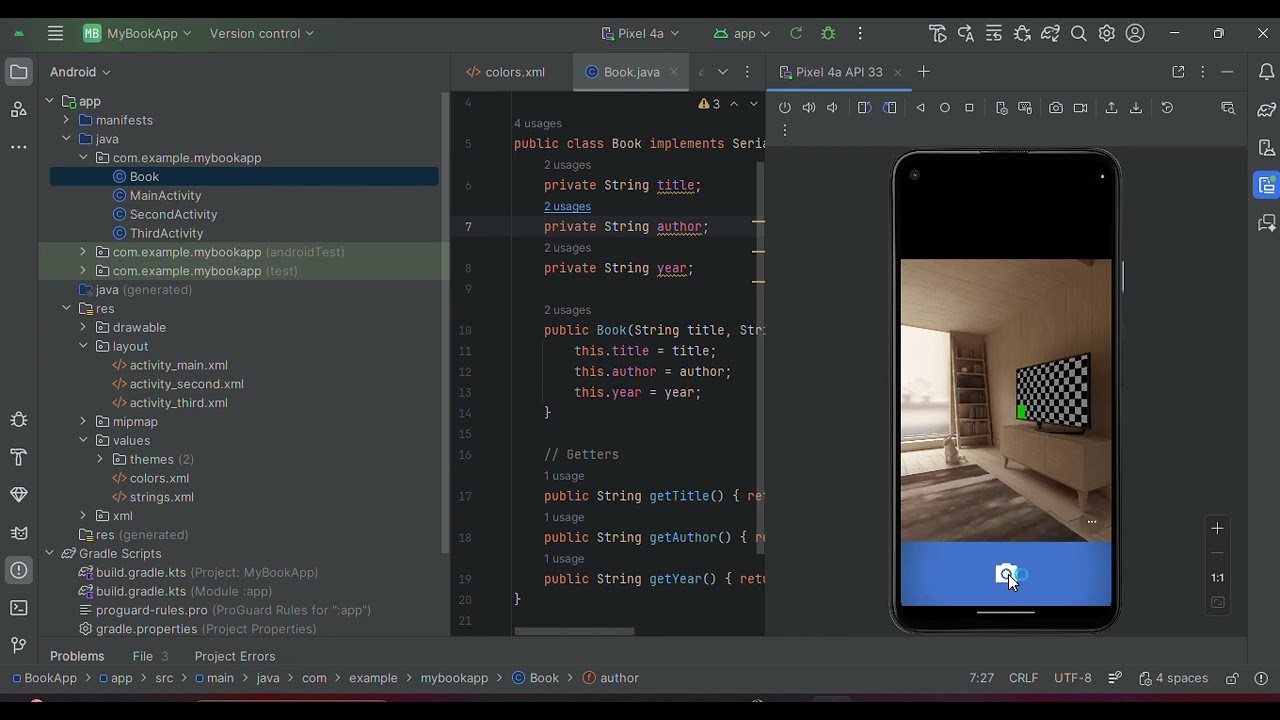Open the Project Errors tab
Viewport: 1280px width, 720px height.
point(235,656)
